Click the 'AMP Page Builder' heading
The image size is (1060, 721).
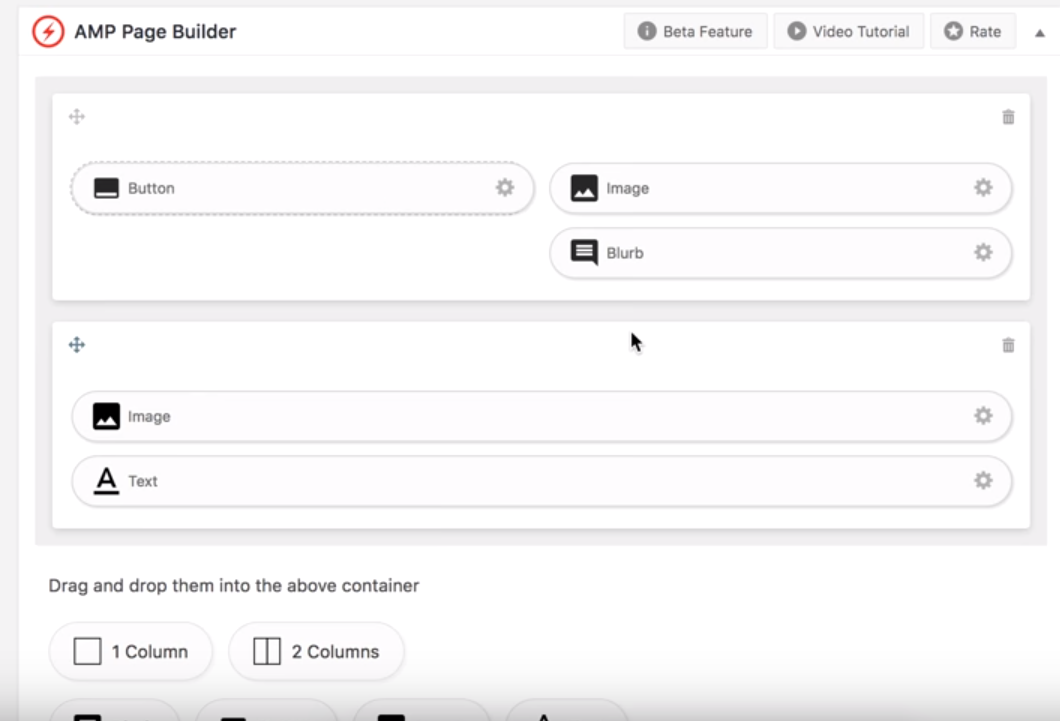[x=155, y=32]
